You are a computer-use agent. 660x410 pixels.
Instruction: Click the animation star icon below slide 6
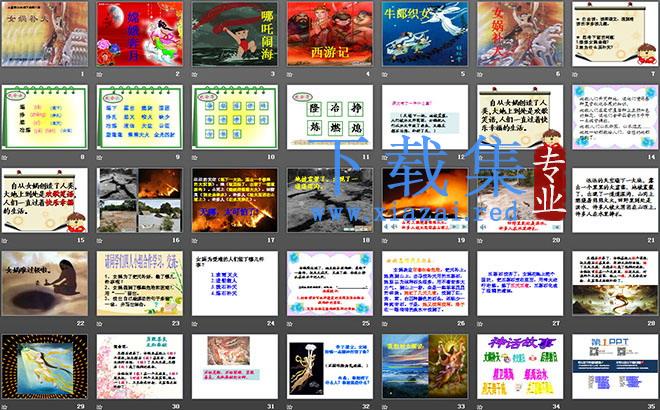tap(480, 74)
